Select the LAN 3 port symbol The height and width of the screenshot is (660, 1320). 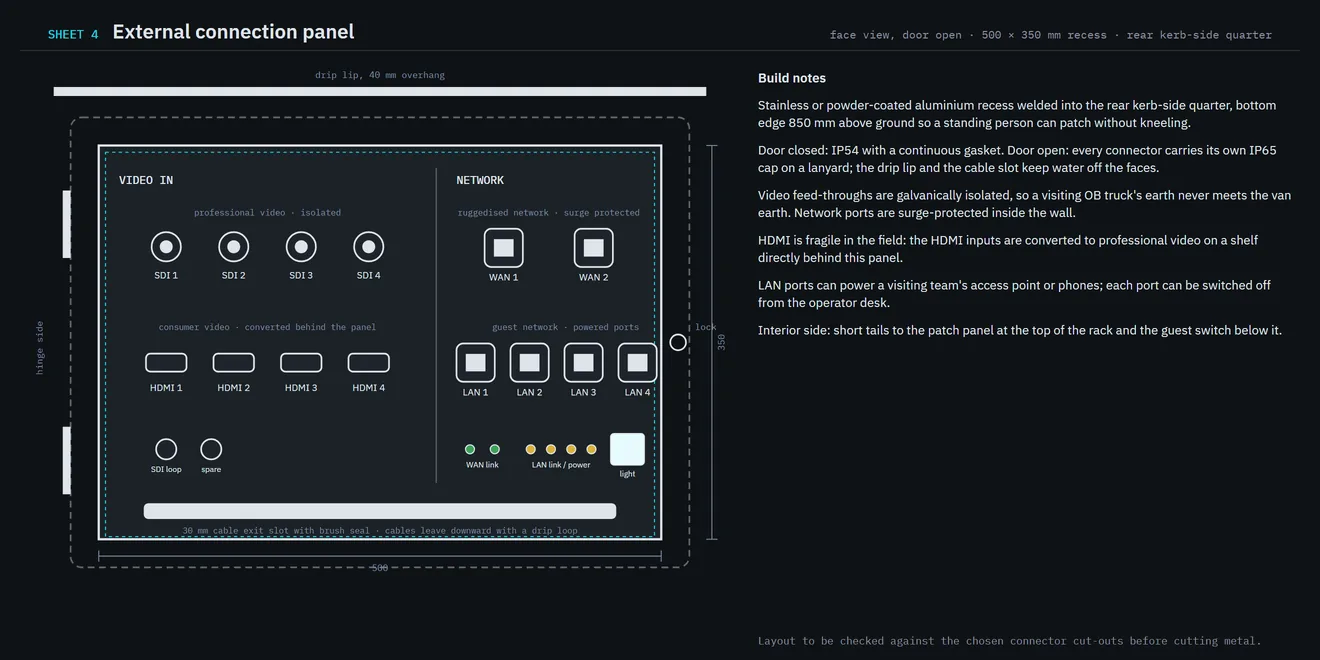click(x=584, y=363)
